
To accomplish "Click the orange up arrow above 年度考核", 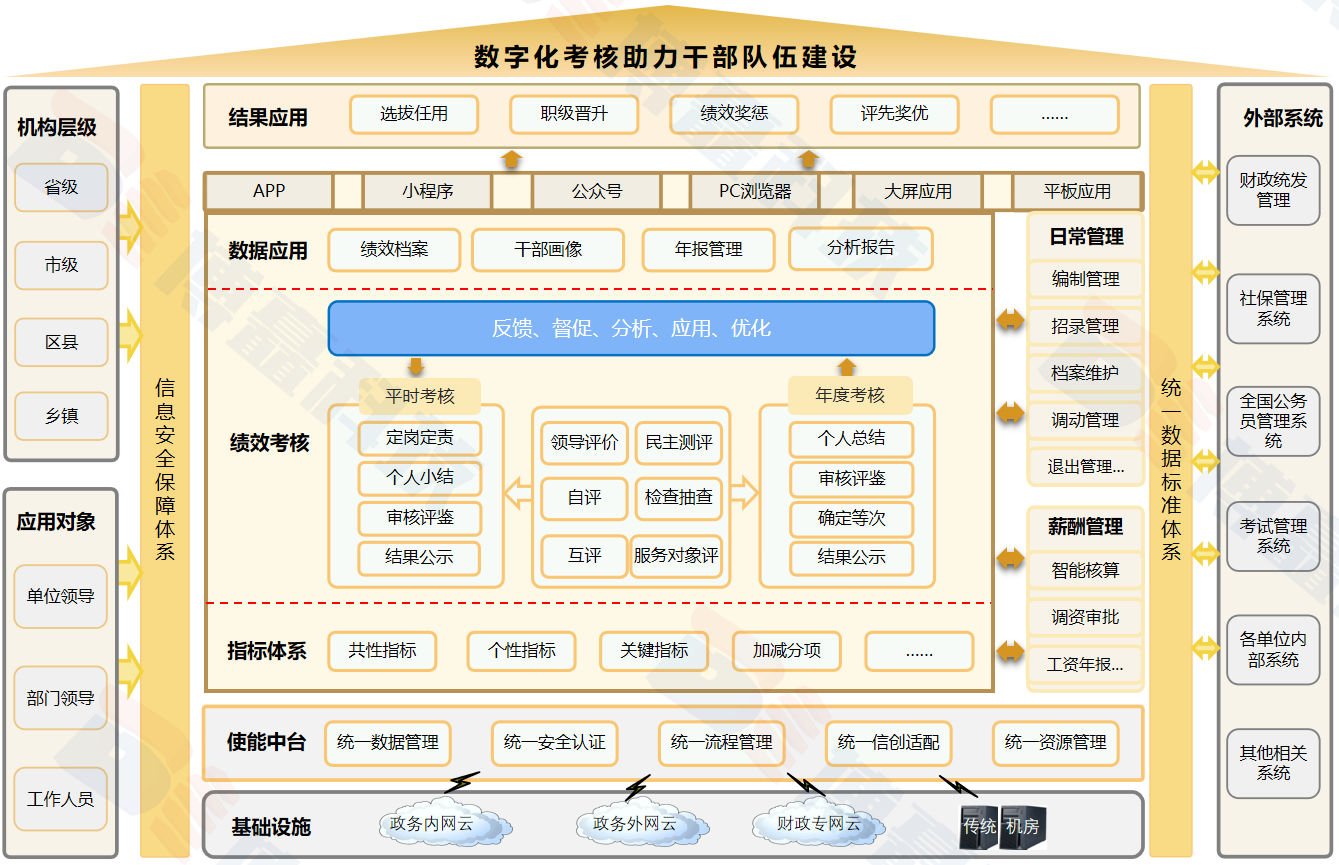I will click(847, 366).
